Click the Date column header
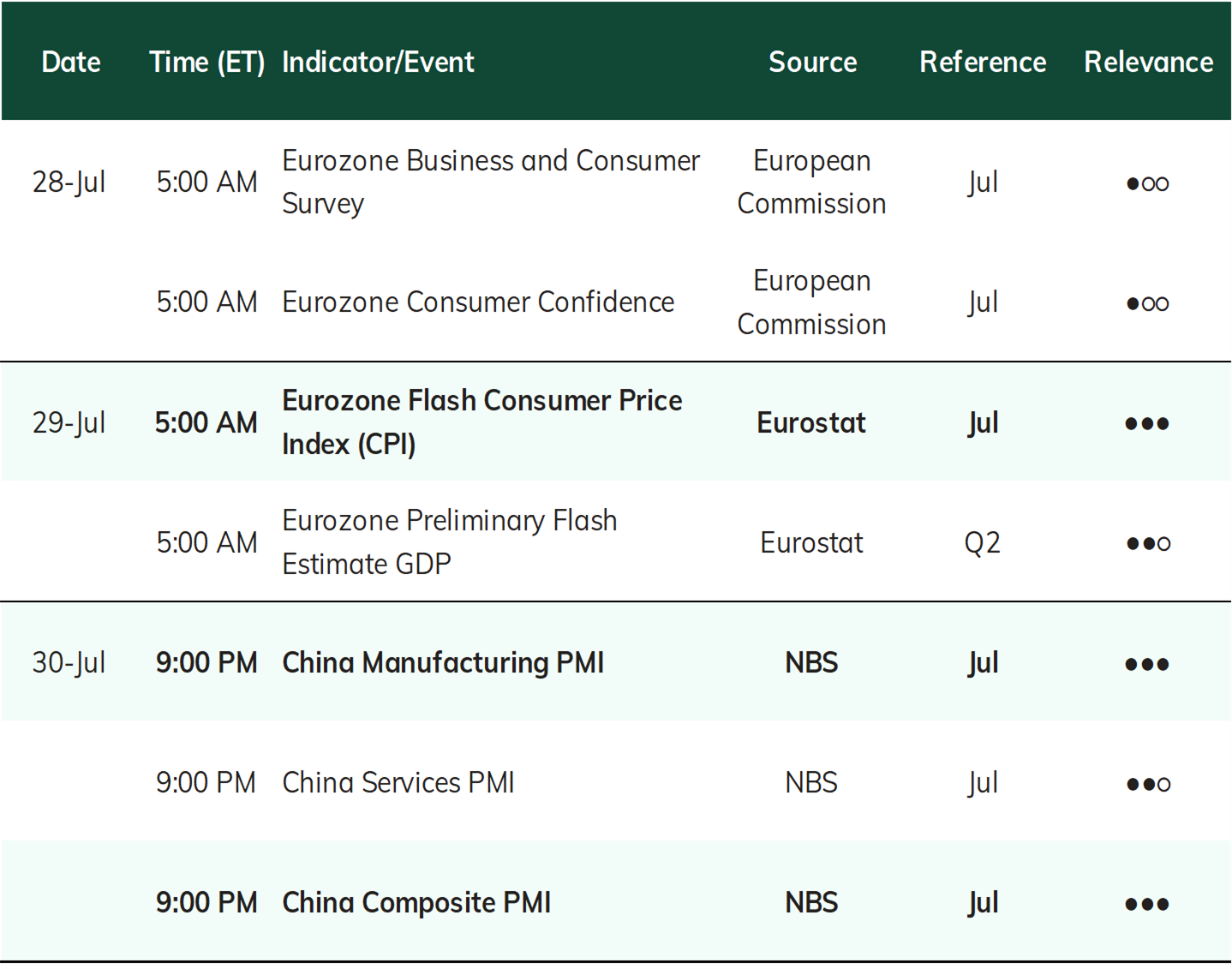The width and height of the screenshot is (1232, 969). click(x=71, y=62)
